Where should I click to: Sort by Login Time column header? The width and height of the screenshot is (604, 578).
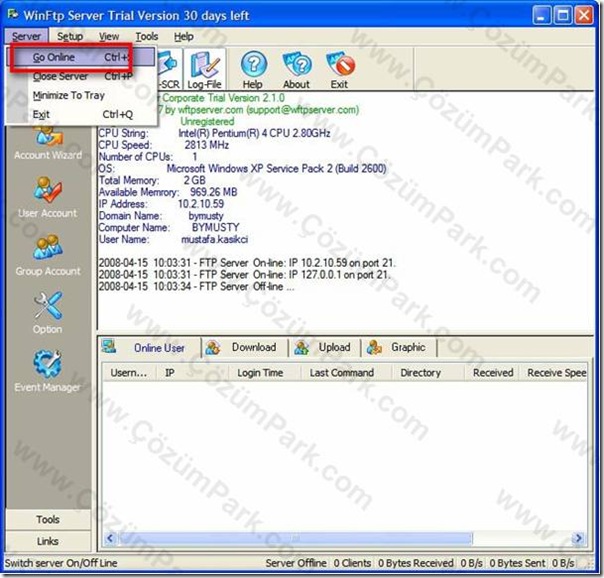[x=265, y=372]
